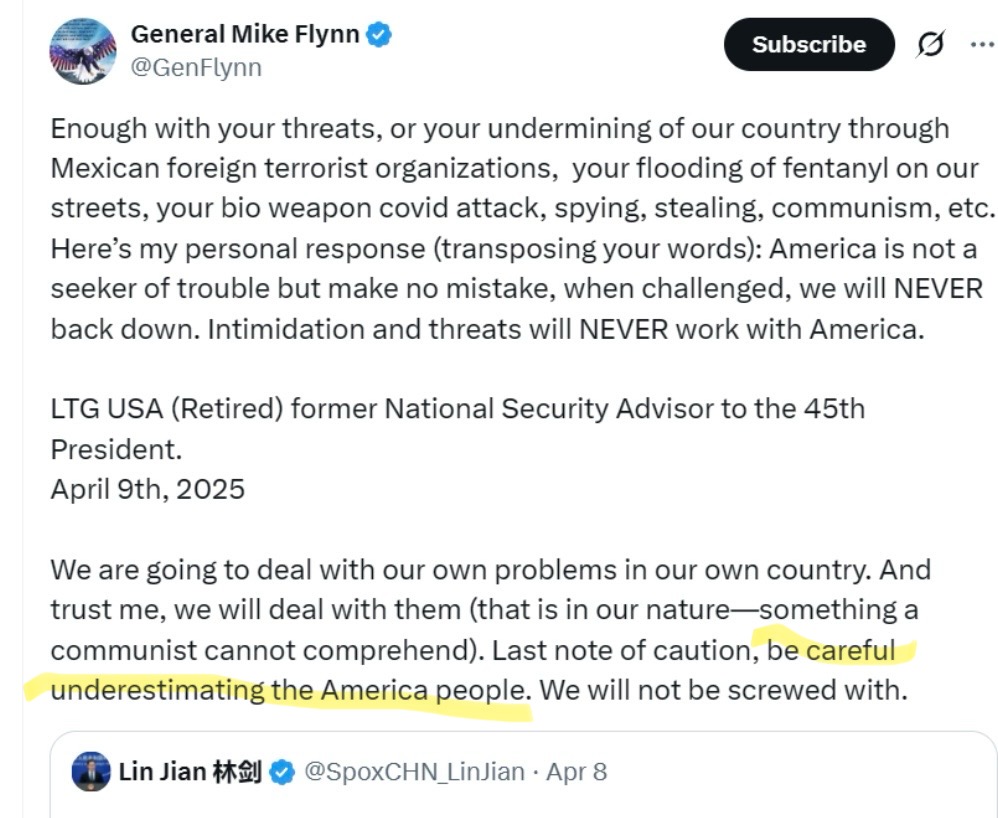Click General Mike Flynn's eagle avatar
998x818 pixels.
point(83,52)
